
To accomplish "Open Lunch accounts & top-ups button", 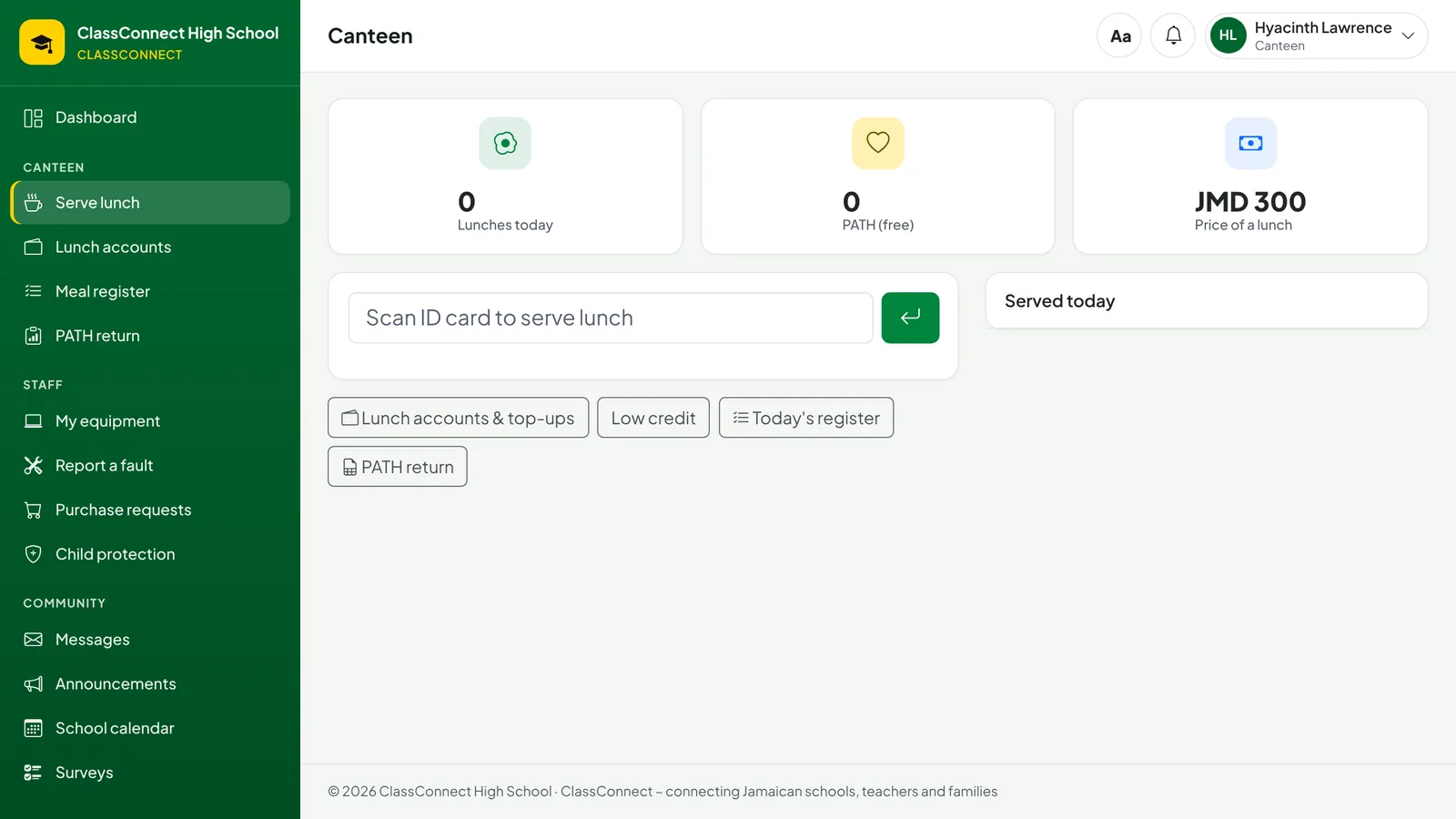I will coord(459,418).
